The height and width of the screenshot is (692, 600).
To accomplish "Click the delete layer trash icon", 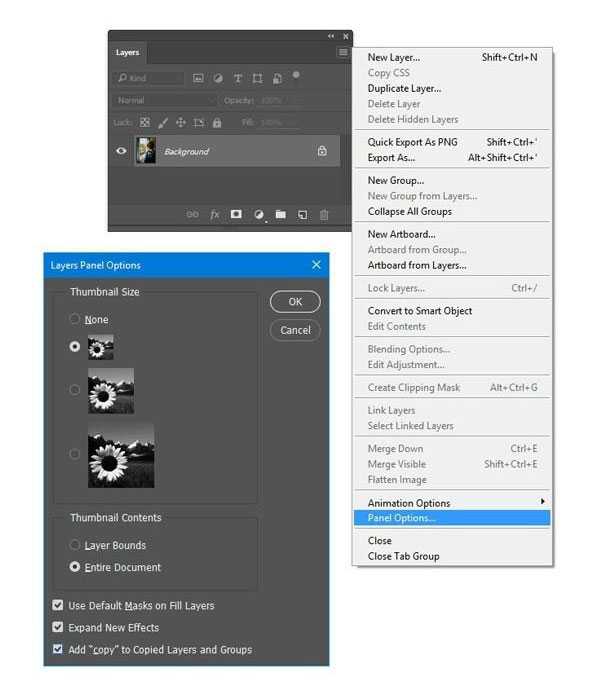I will click(x=324, y=214).
